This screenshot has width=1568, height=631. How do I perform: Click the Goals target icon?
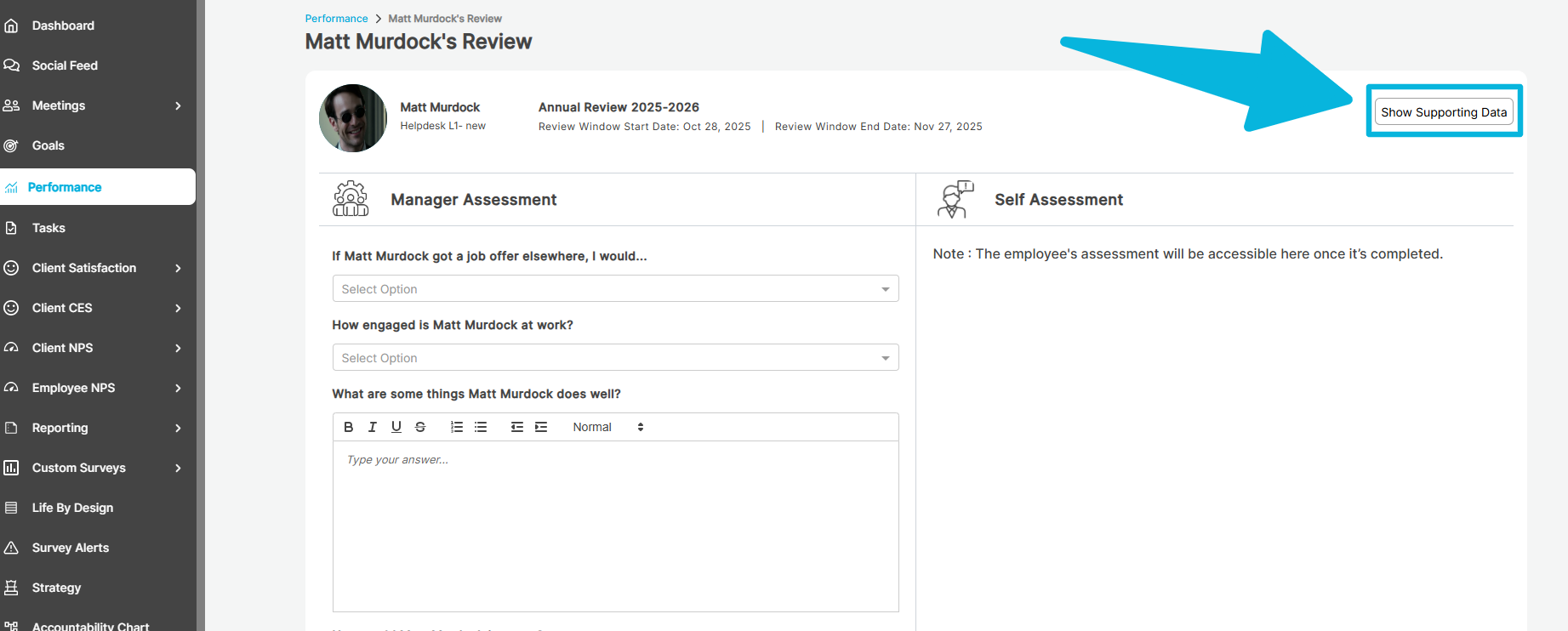pos(11,145)
